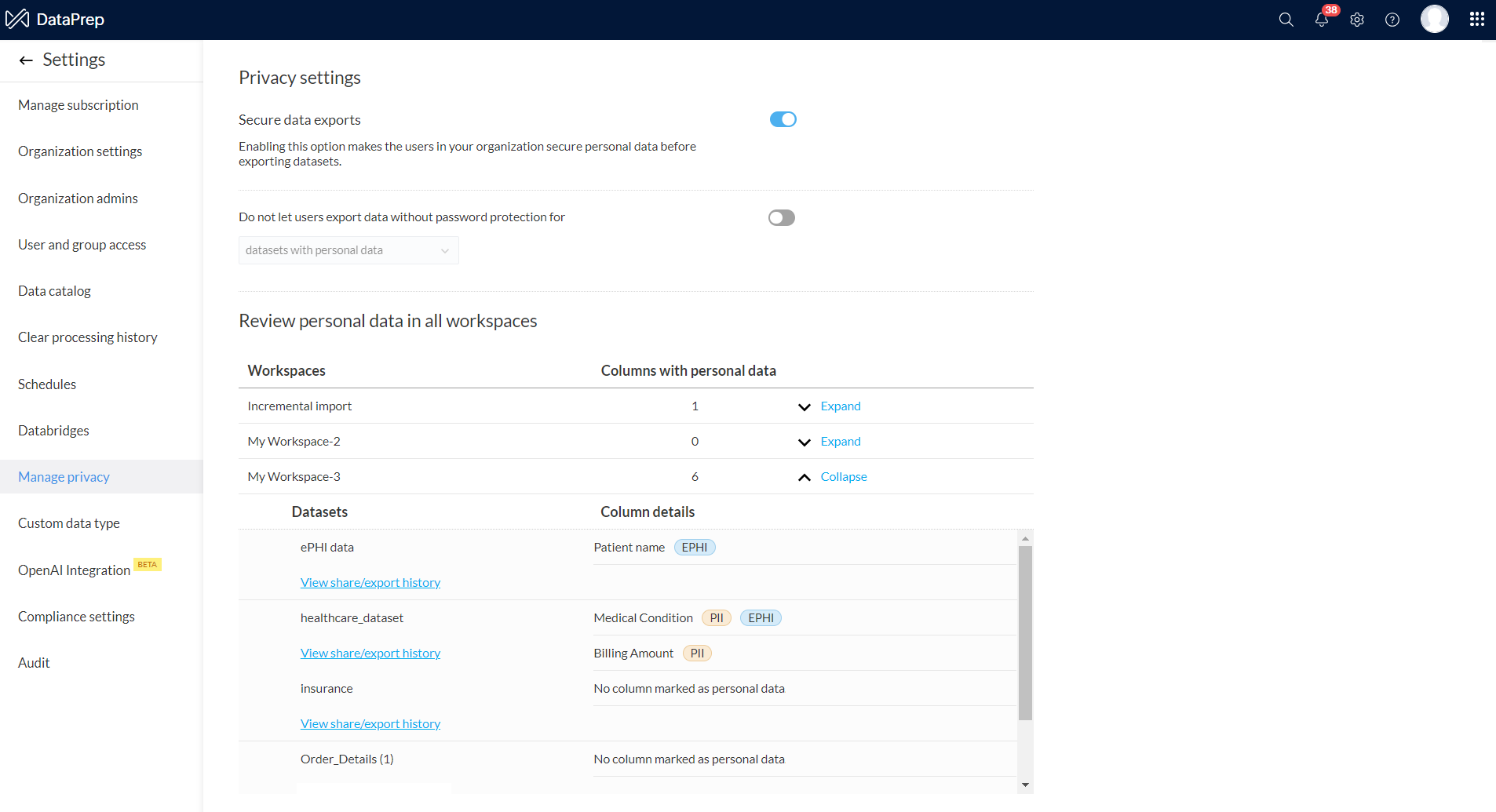View share/export history for insurance
The height and width of the screenshot is (812, 1496).
click(370, 723)
